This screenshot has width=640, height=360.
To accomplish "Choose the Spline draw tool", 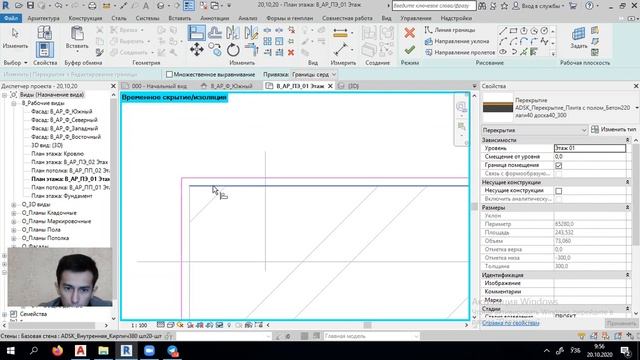I will [544, 41].
